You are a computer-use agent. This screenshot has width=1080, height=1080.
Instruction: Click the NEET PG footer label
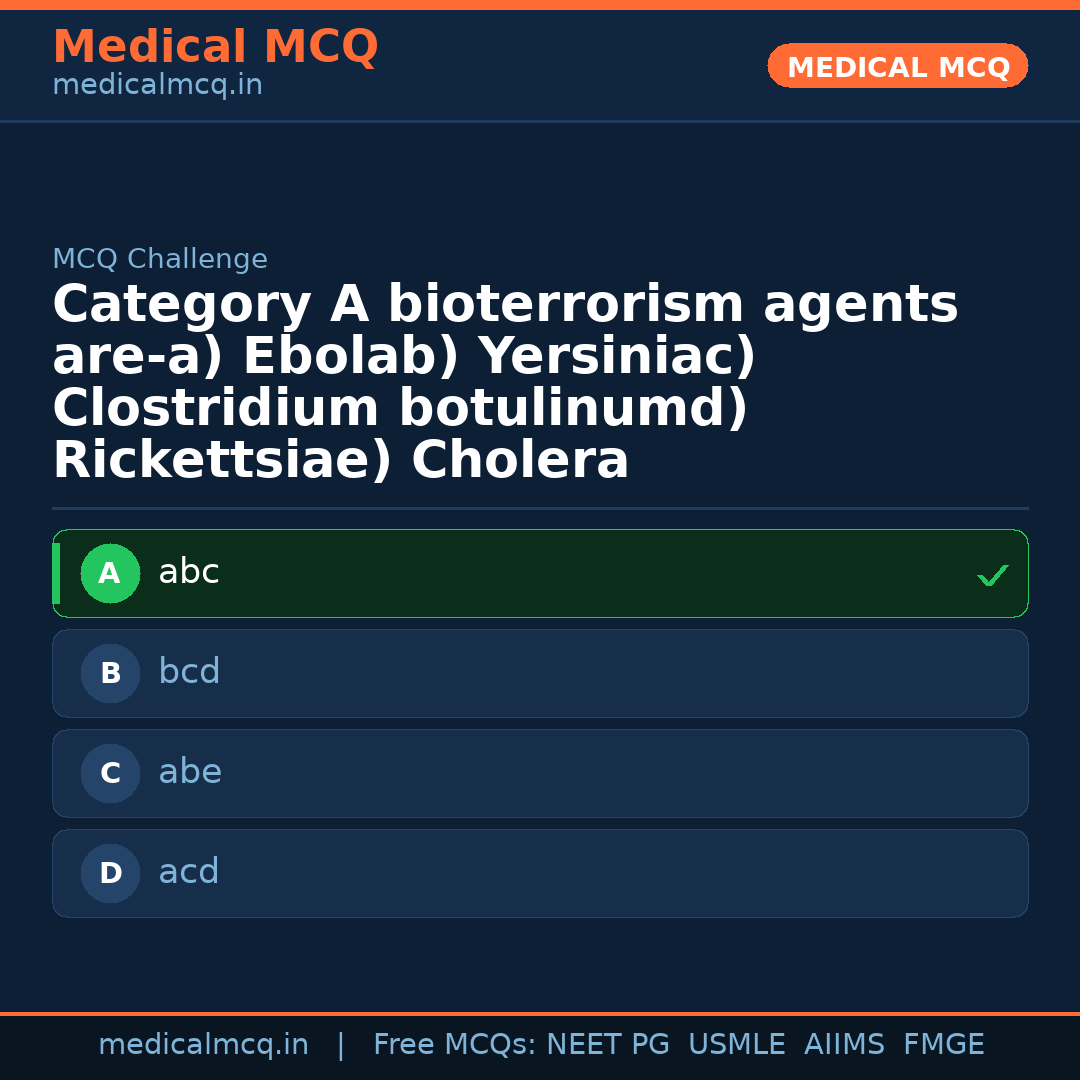[x=608, y=1045]
